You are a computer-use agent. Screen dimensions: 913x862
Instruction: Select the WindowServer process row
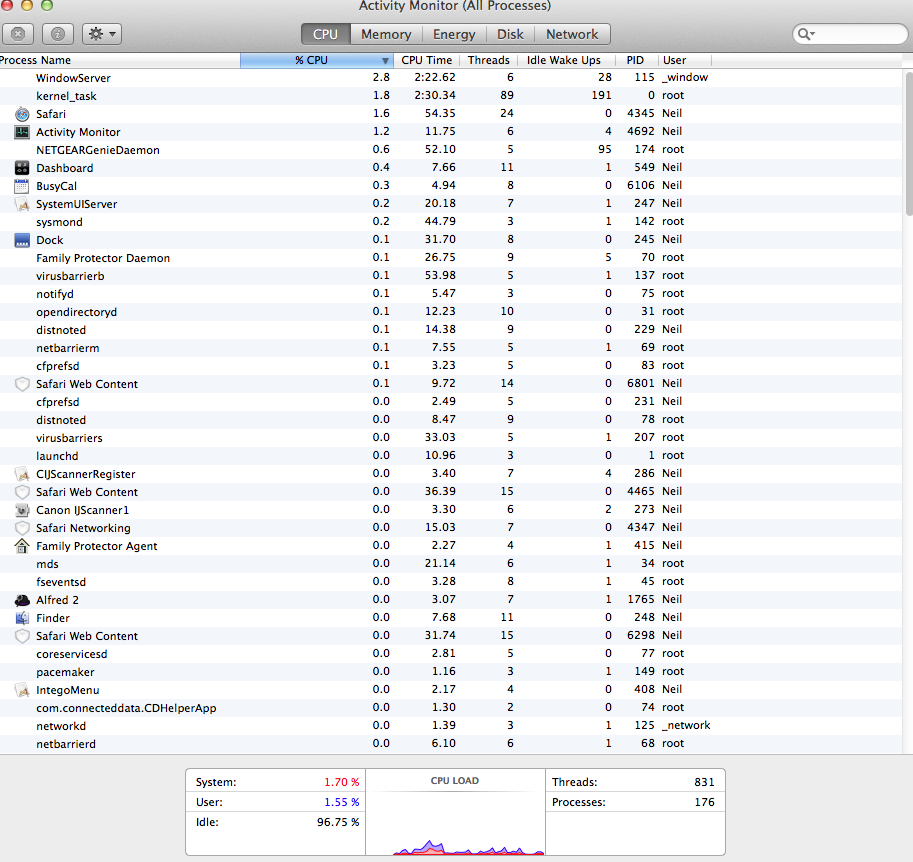pyautogui.click(x=451, y=78)
